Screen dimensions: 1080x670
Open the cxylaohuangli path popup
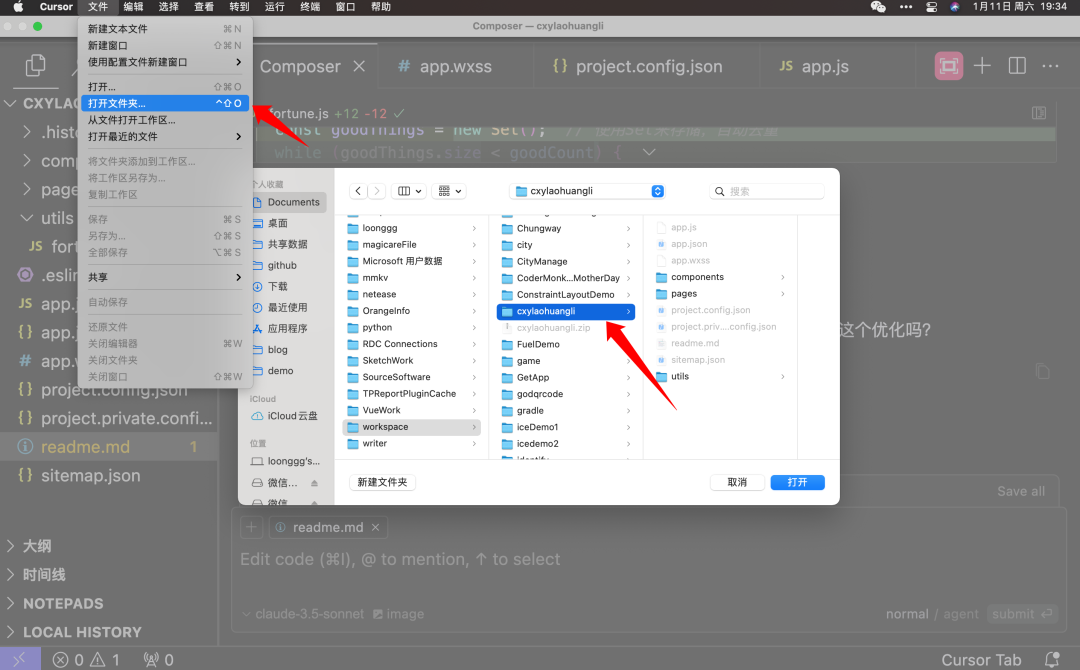[587, 191]
